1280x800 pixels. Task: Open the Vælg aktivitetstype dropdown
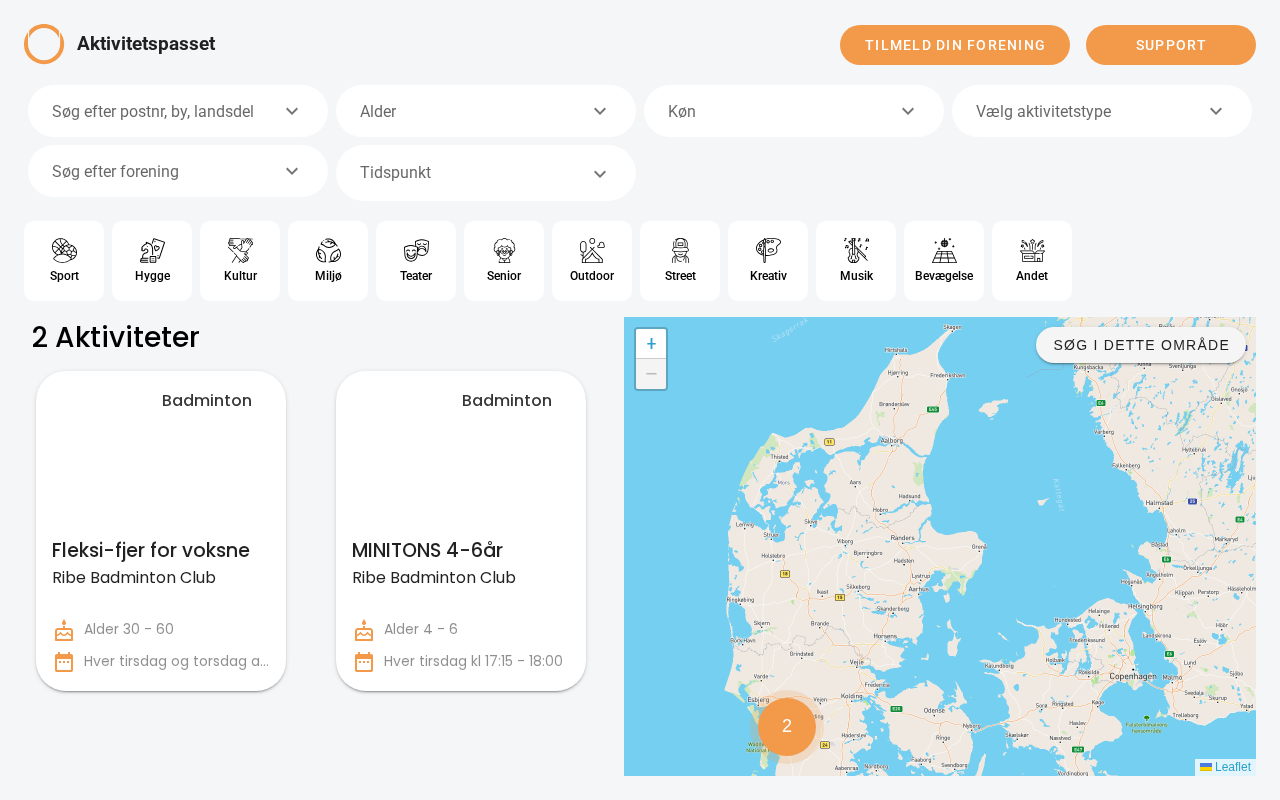(x=1102, y=111)
